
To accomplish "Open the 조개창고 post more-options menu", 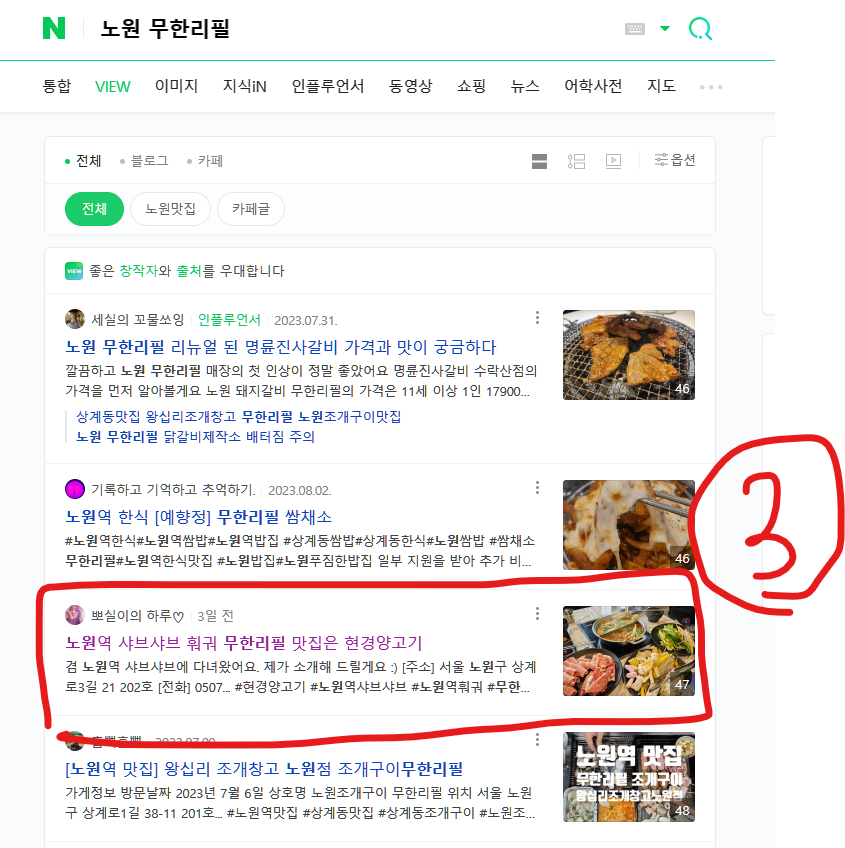I will (537, 740).
